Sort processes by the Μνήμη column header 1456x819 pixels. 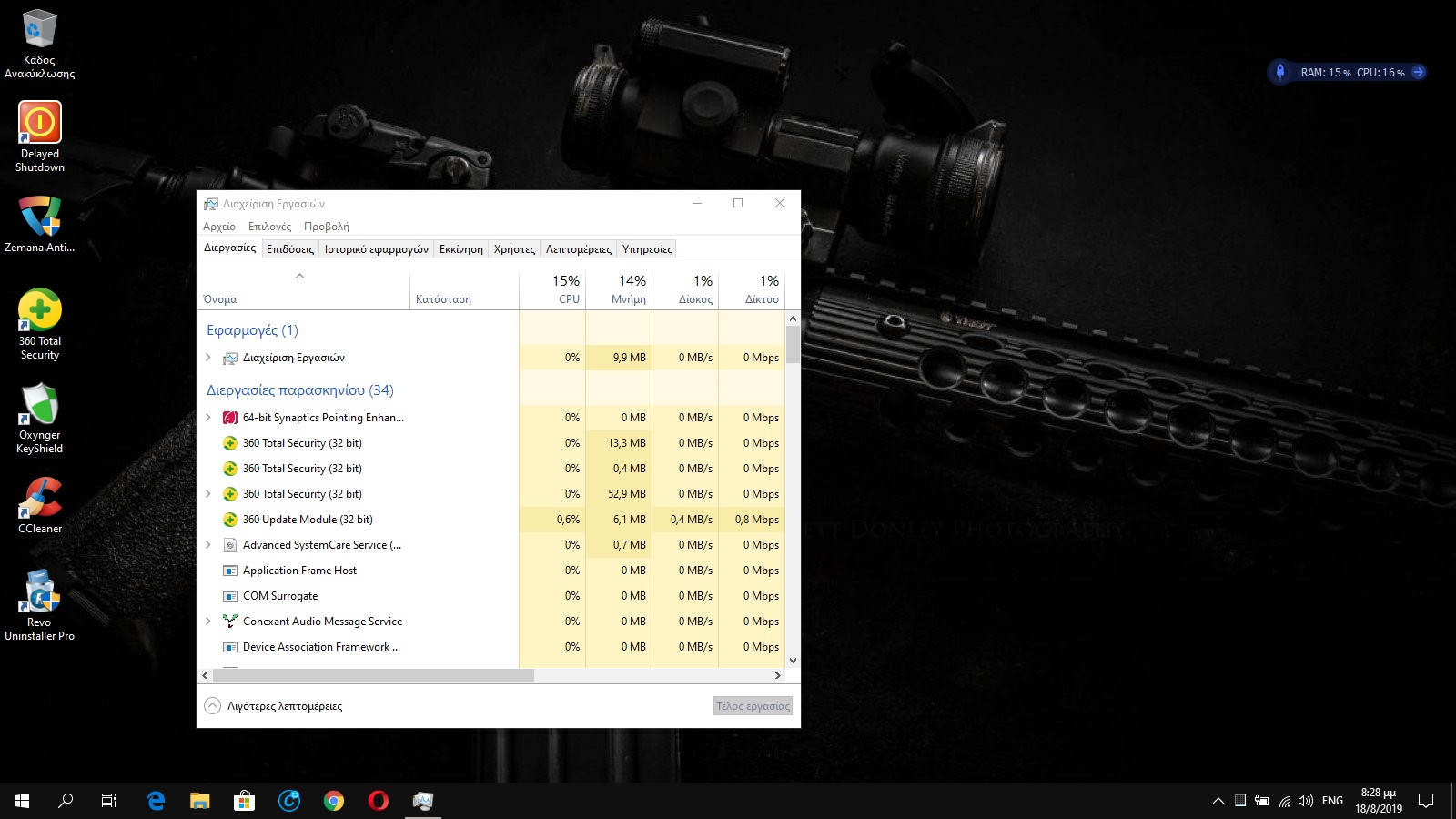619,290
